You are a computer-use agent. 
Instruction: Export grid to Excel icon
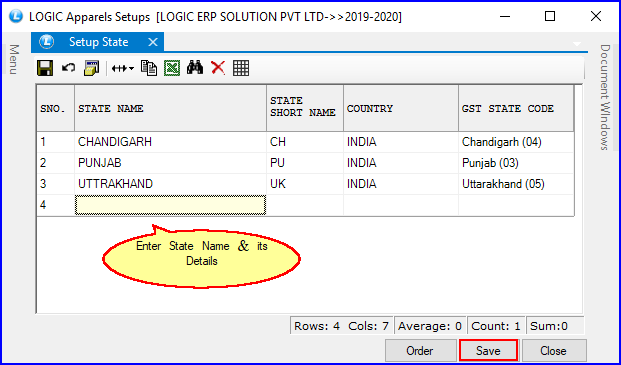click(172, 68)
